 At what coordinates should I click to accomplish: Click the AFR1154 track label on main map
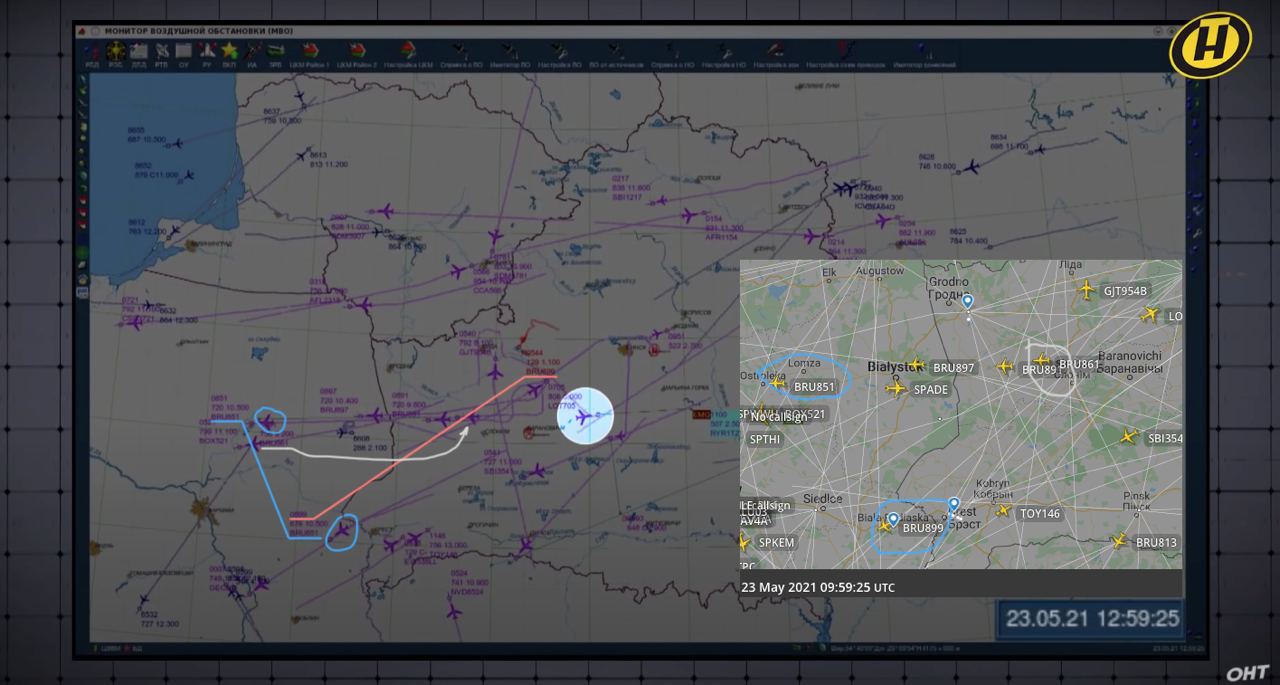719,237
